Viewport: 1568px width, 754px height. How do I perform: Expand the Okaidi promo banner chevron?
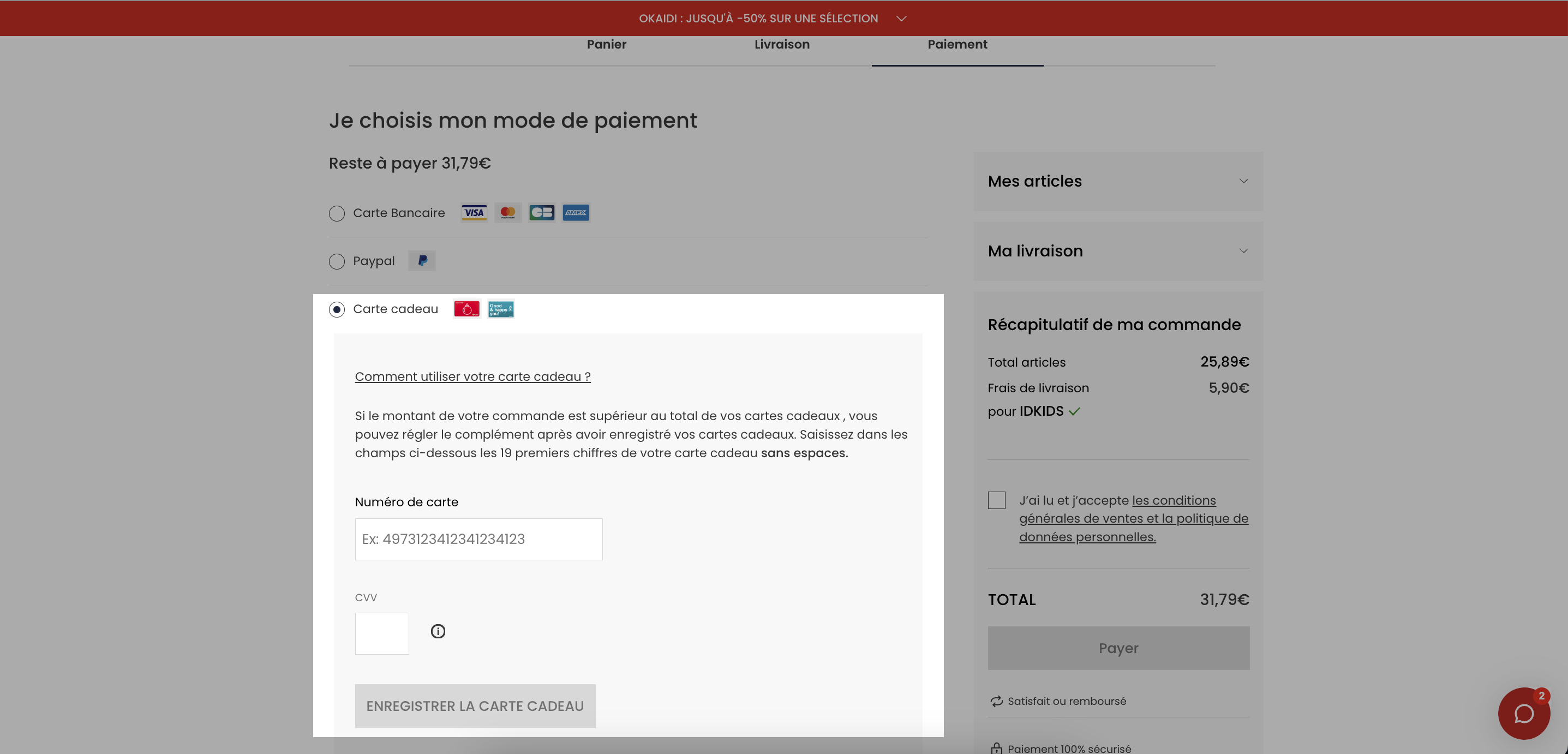point(901,18)
